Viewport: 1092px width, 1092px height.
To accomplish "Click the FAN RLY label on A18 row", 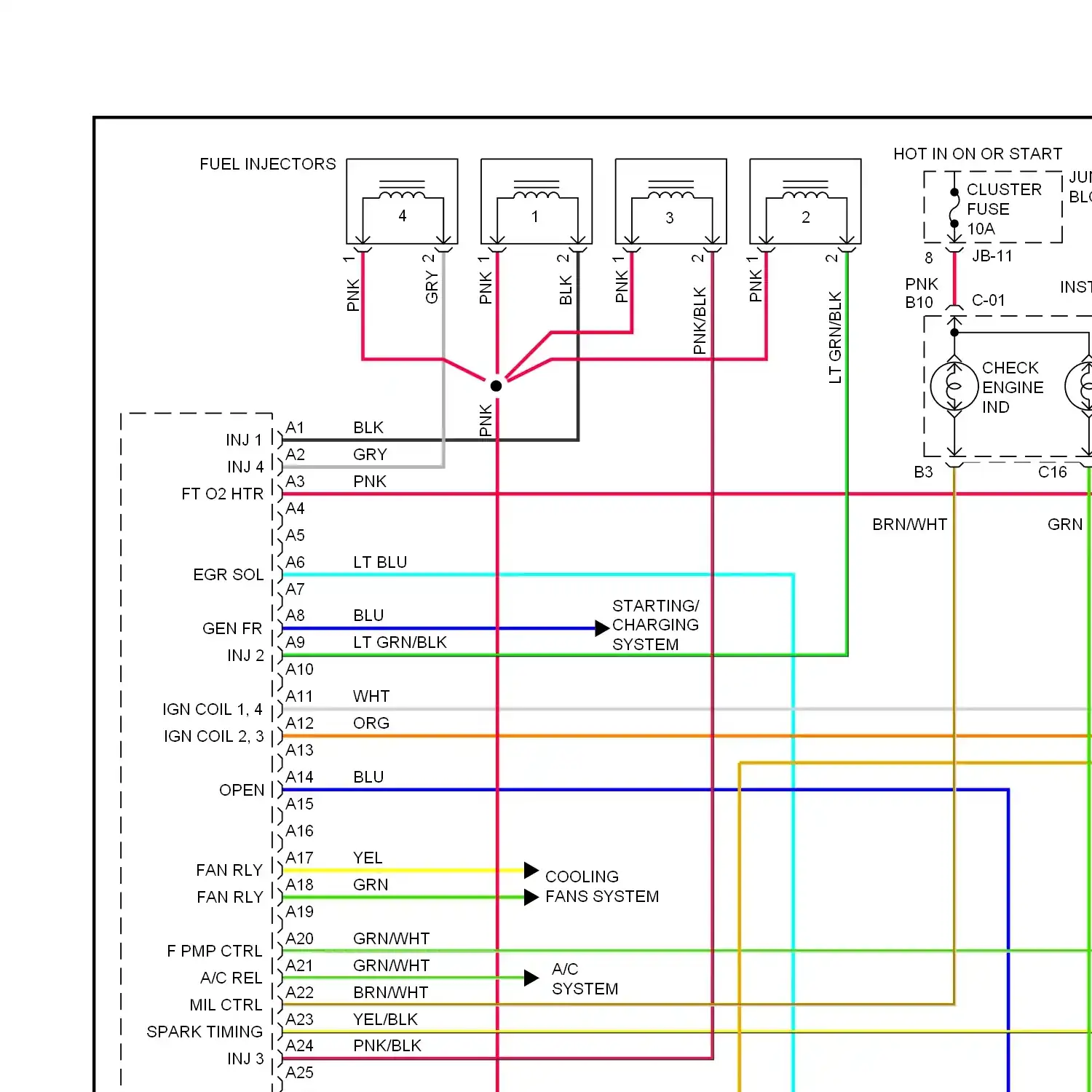I will pyautogui.click(x=230, y=897).
